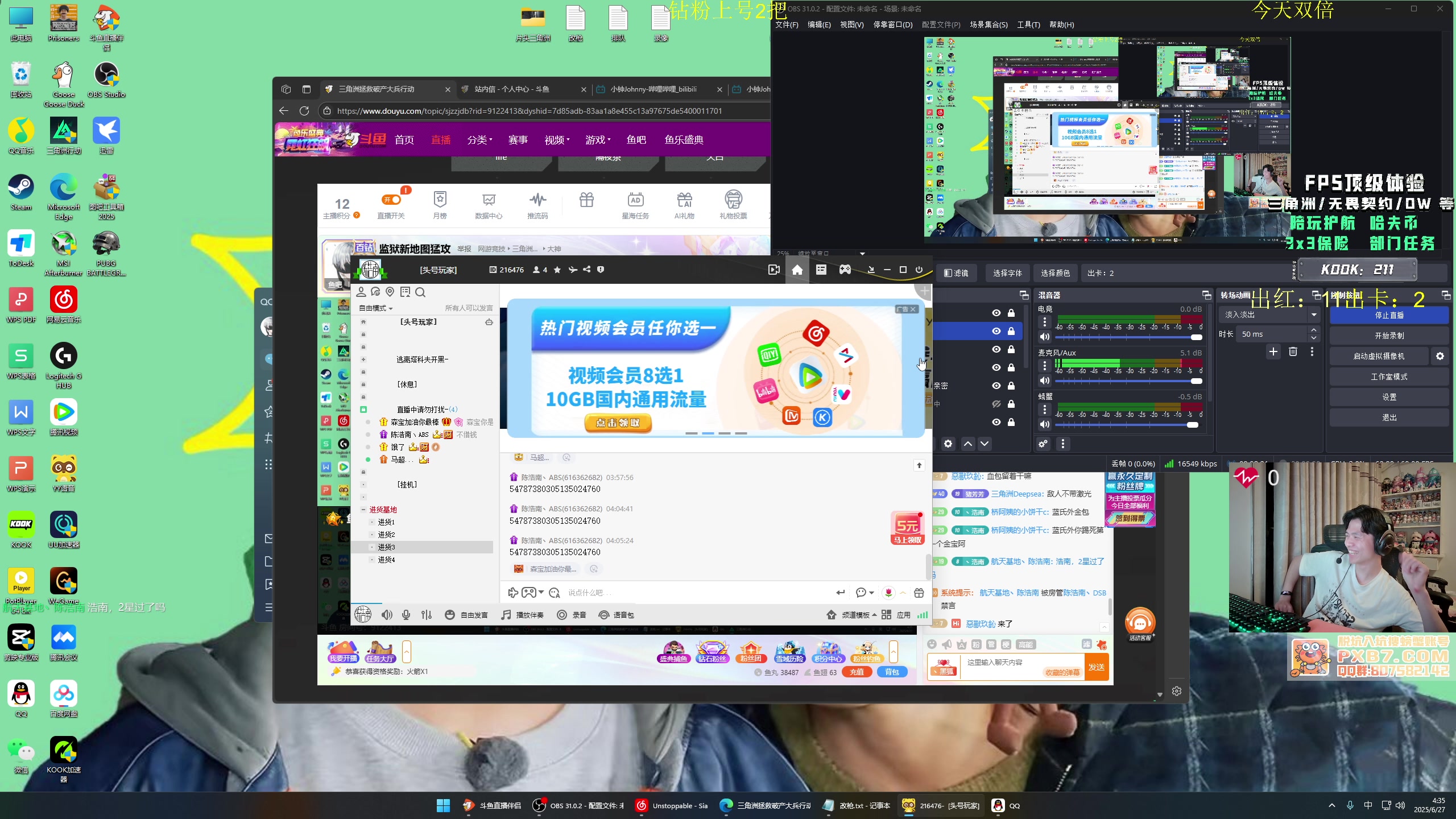The height and width of the screenshot is (819, 1456).
Task: Open the 自由模式 dropdown in YY sidebar
Action: 376,308
